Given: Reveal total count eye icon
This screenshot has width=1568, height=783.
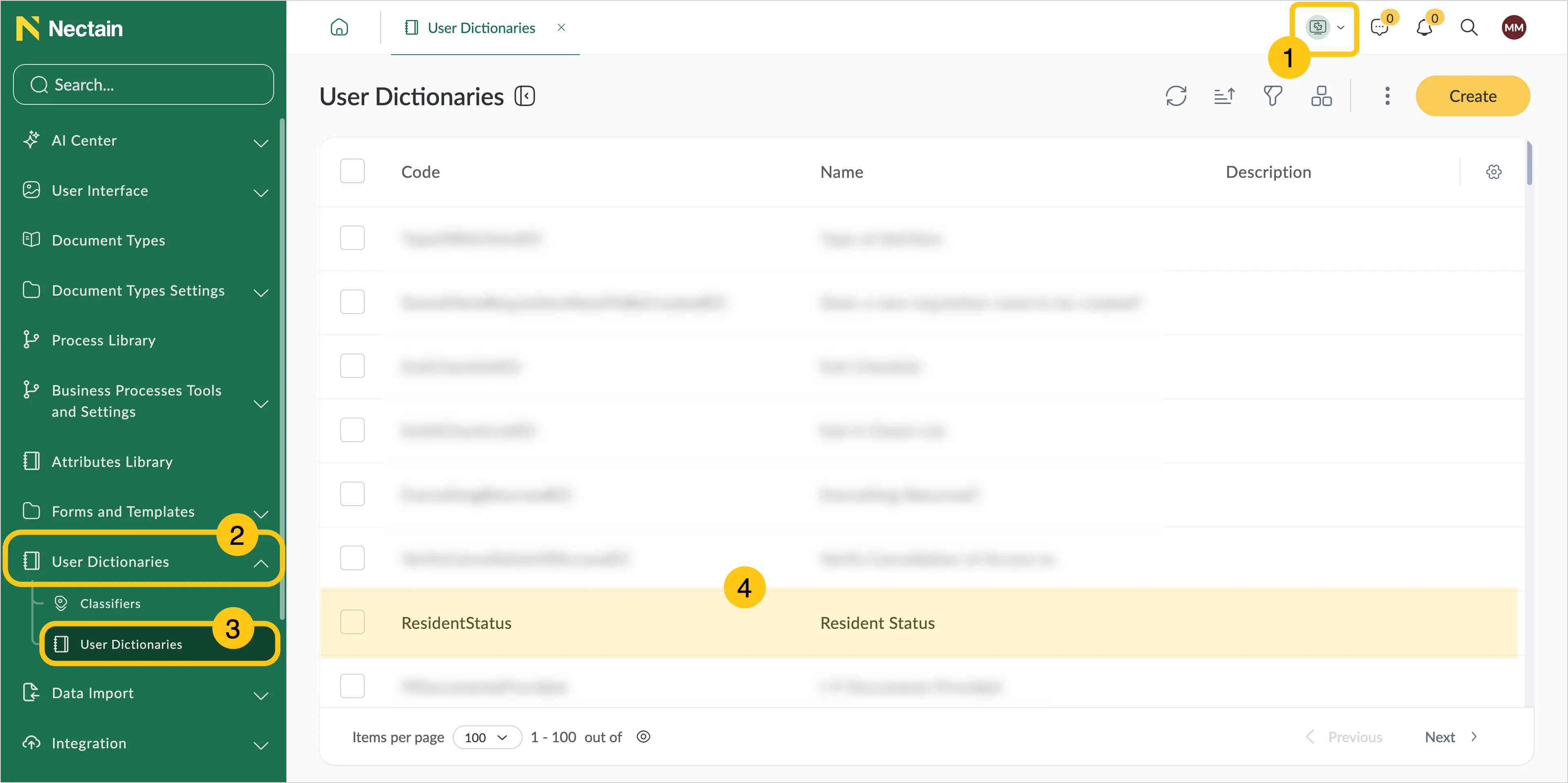Looking at the screenshot, I should tap(643, 737).
